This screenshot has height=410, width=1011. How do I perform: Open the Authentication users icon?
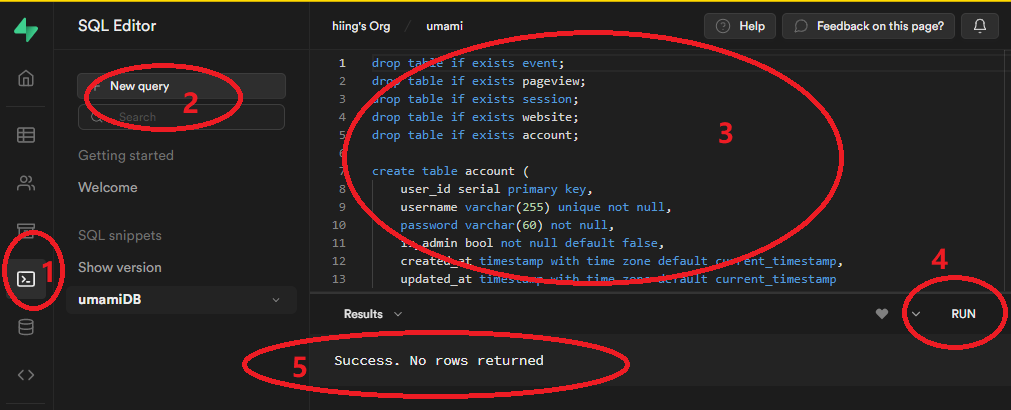pos(26,183)
